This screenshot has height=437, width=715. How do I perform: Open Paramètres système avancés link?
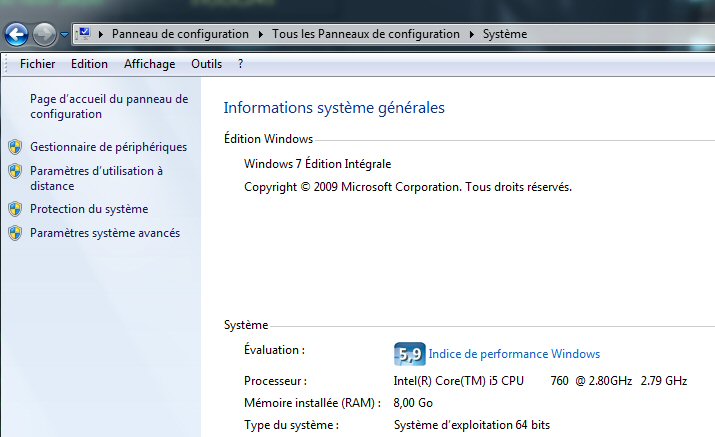coord(105,233)
